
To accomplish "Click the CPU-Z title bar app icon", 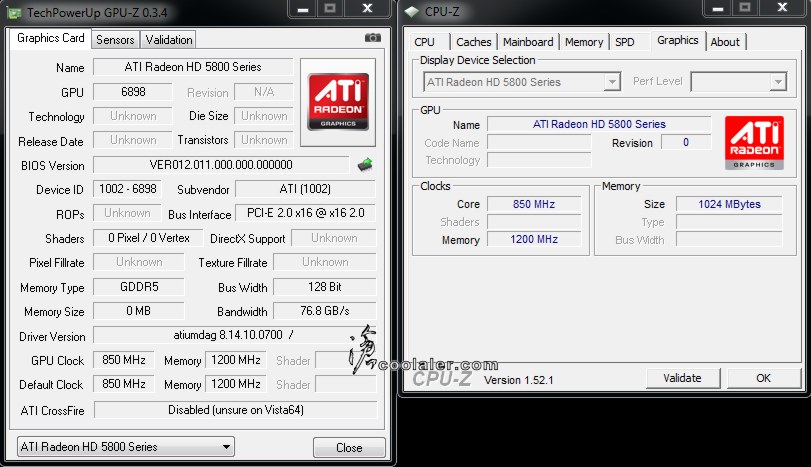I will [411, 11].
